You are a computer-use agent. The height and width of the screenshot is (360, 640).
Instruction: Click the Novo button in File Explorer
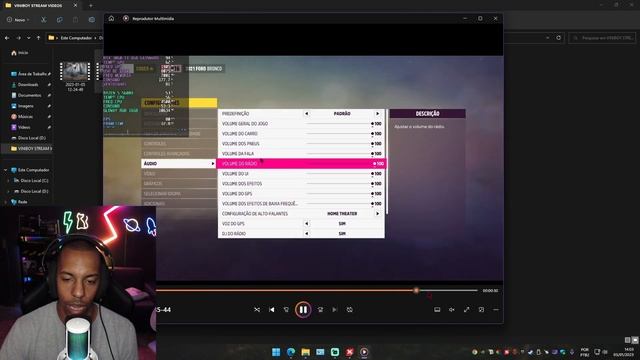coord(18,20)
